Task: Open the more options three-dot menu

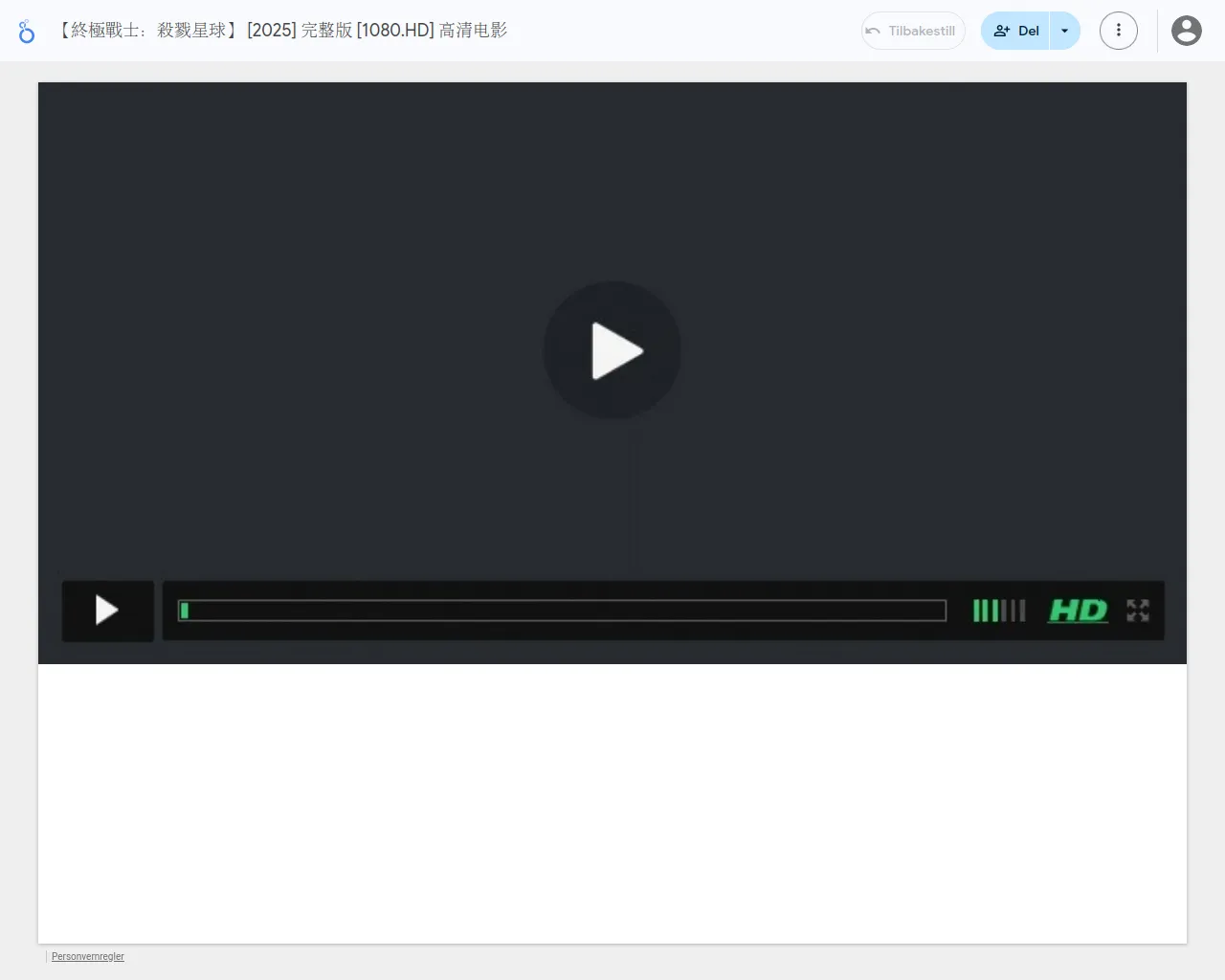Action: 1118,31
